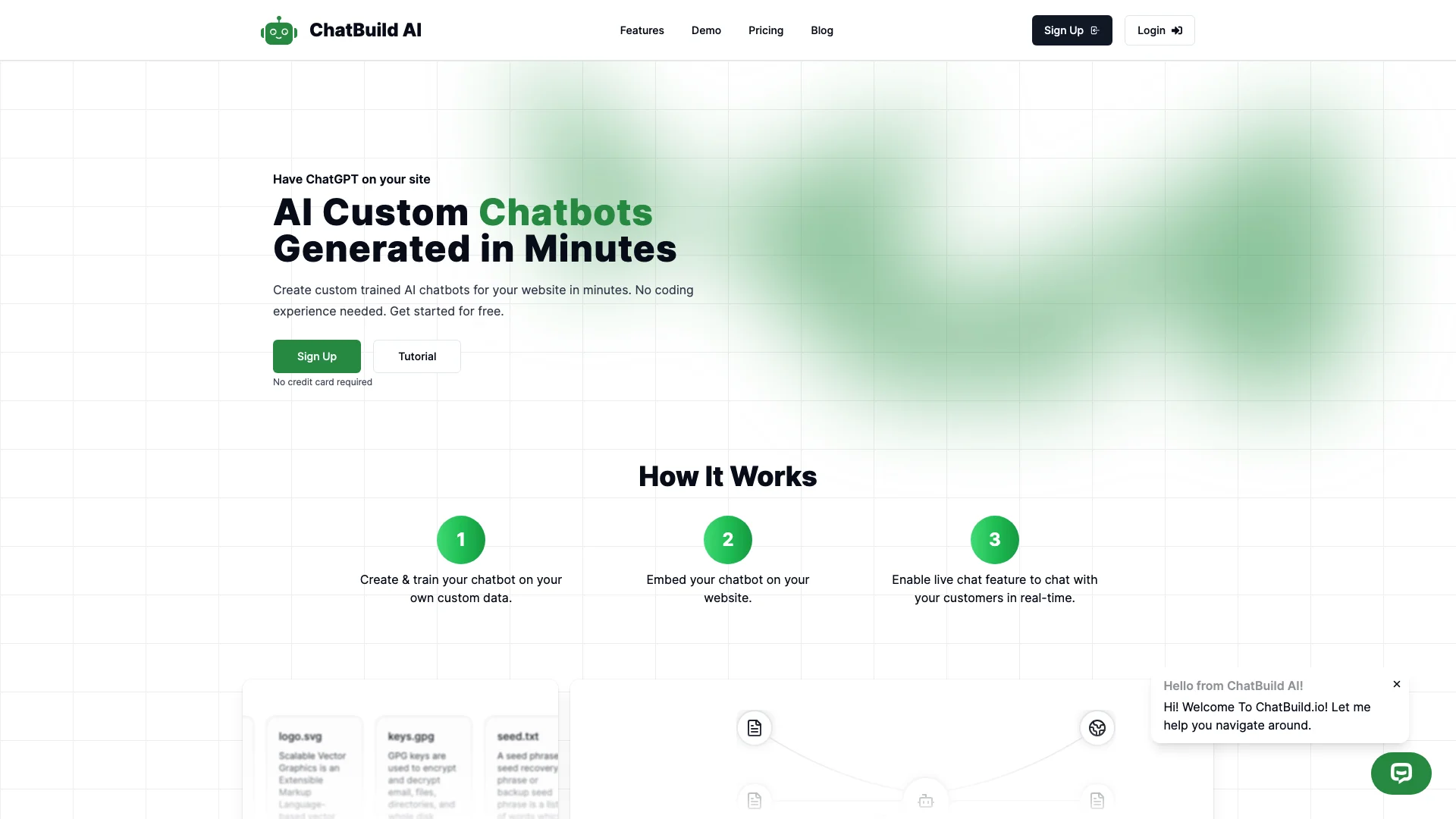The image size is (1456, 819).
Task: Navigate to the Blog menu item
Action: [x=821, y=30]
